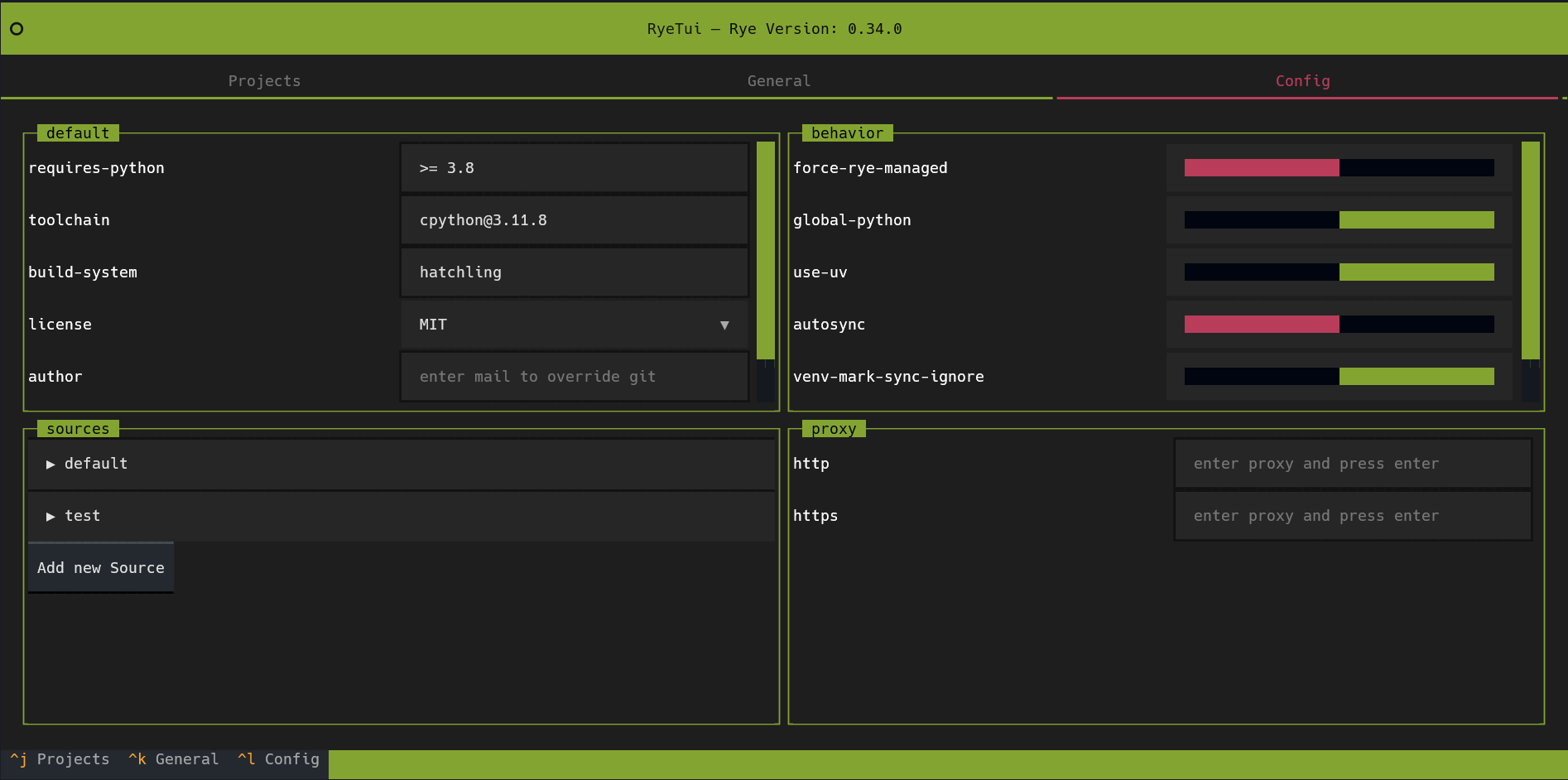Click the global-python label
Image resolution: width=1568 pixels, height=780 pixels.
click(x=852, y=220)
